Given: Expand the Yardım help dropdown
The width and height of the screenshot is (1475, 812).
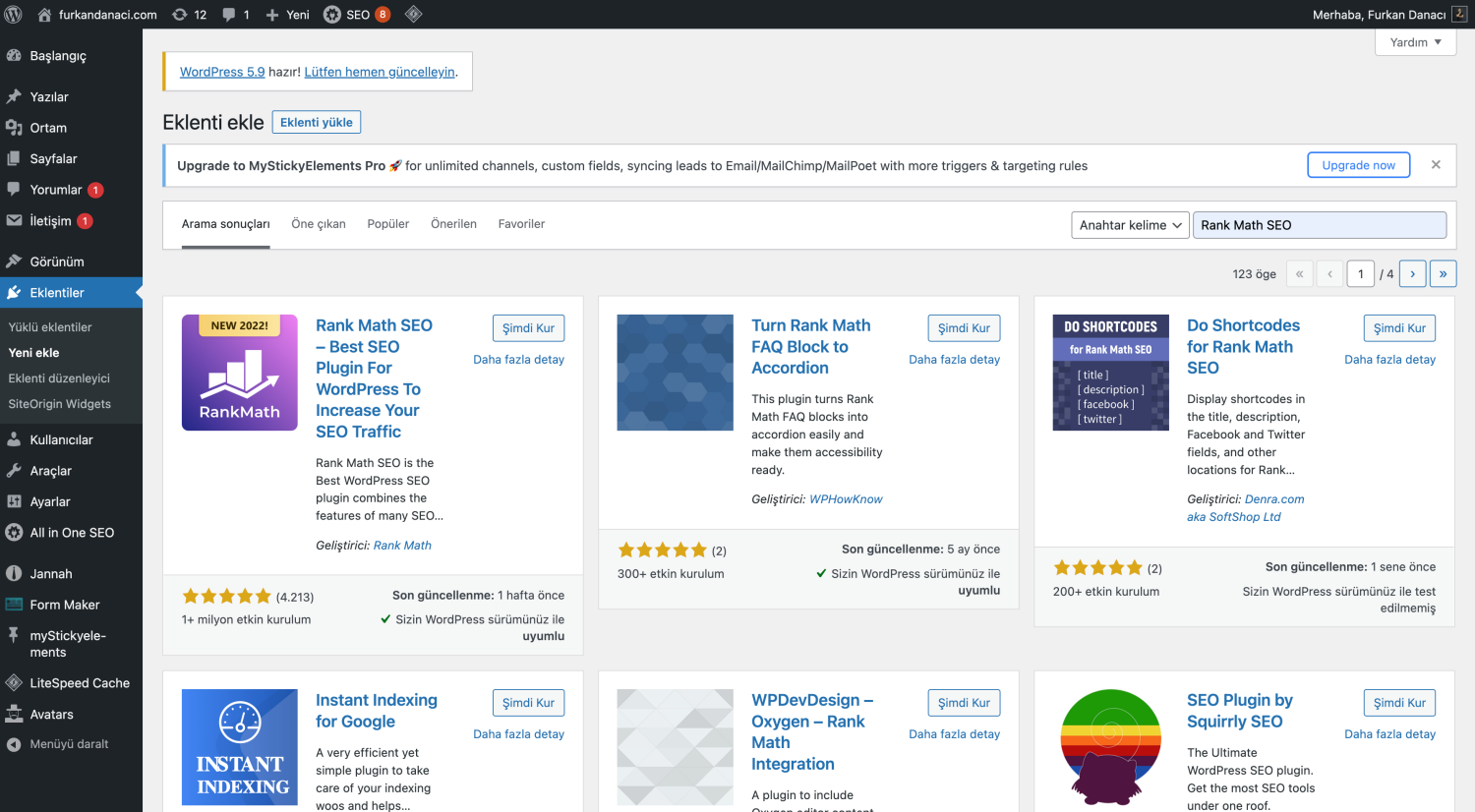Looking at the screenshot, I should [1415, 42].
